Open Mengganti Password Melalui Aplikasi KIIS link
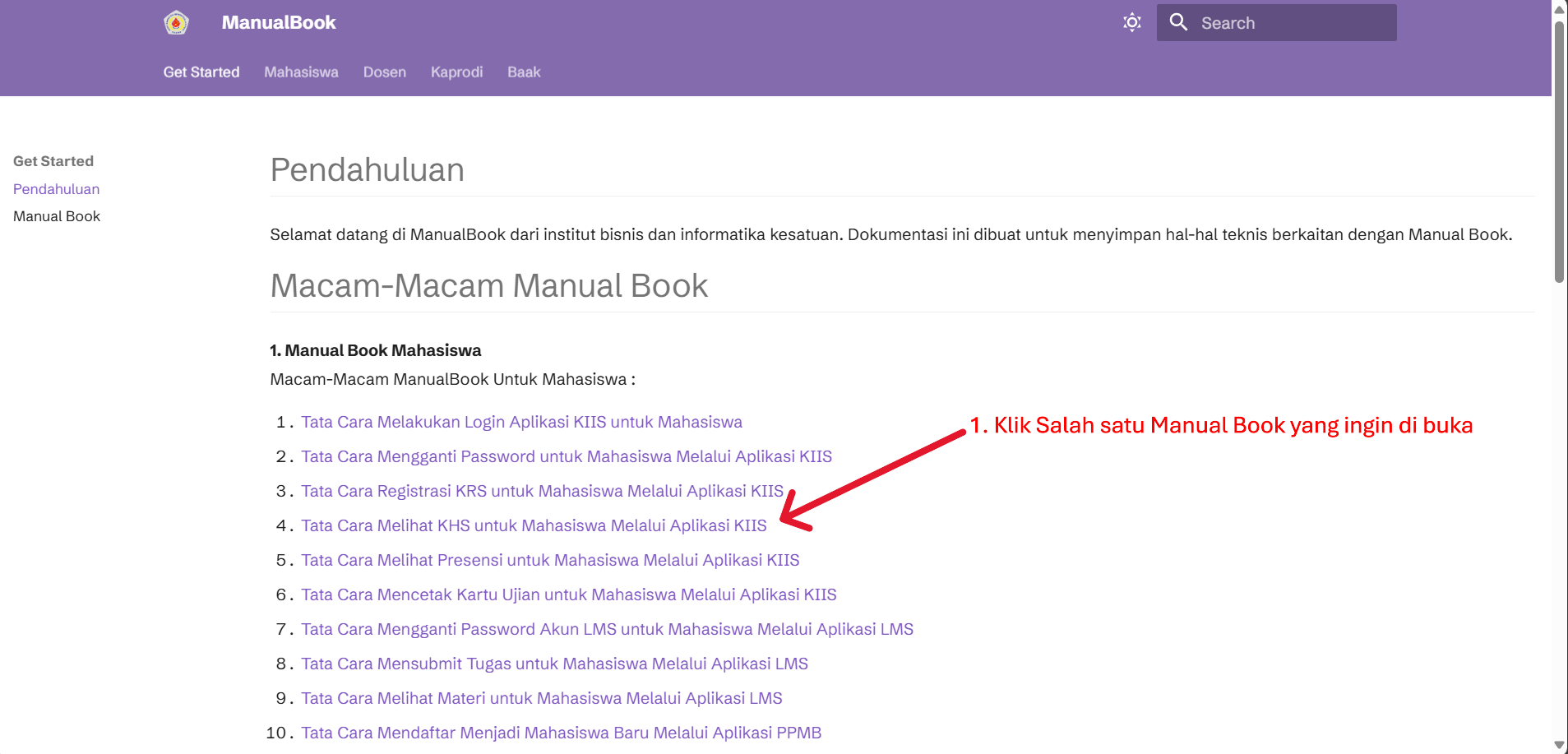This screenshot has width=1568, height=754. (x=566, y=456)
